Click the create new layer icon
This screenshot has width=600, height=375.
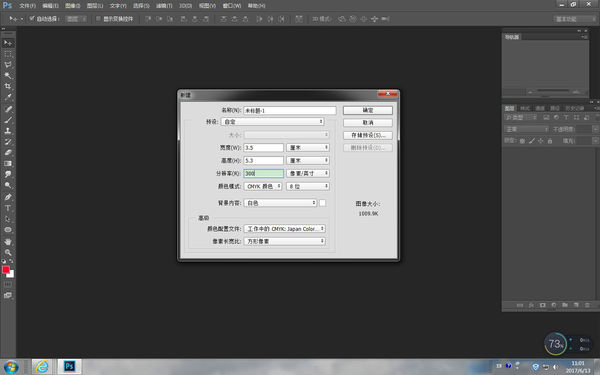coord(576,305)
